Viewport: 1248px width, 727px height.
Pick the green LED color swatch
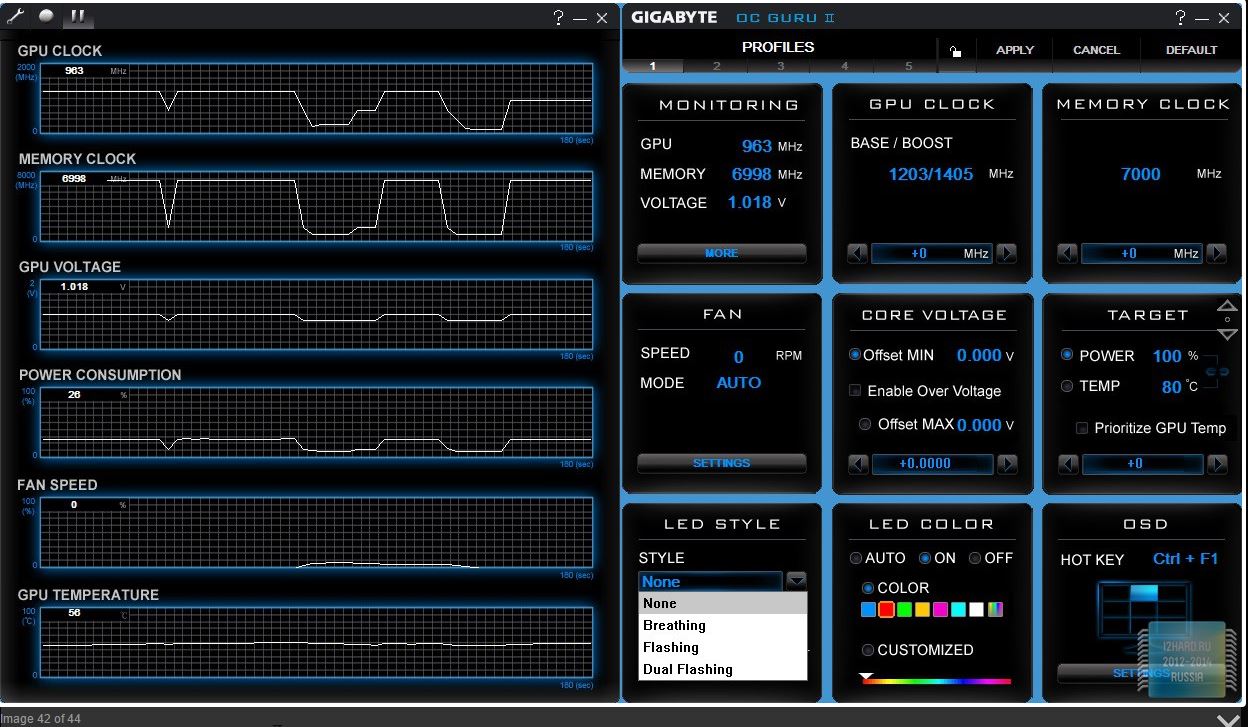904,609
